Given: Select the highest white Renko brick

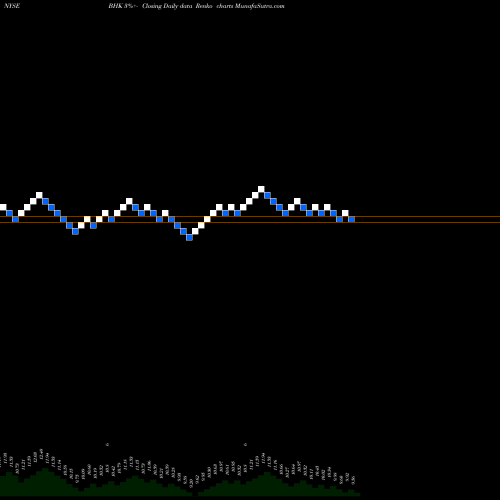Looking at the screenshot, I should 261,189.
